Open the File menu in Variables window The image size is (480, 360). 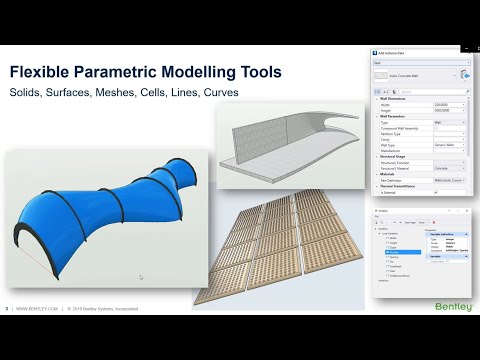(377, 217)
